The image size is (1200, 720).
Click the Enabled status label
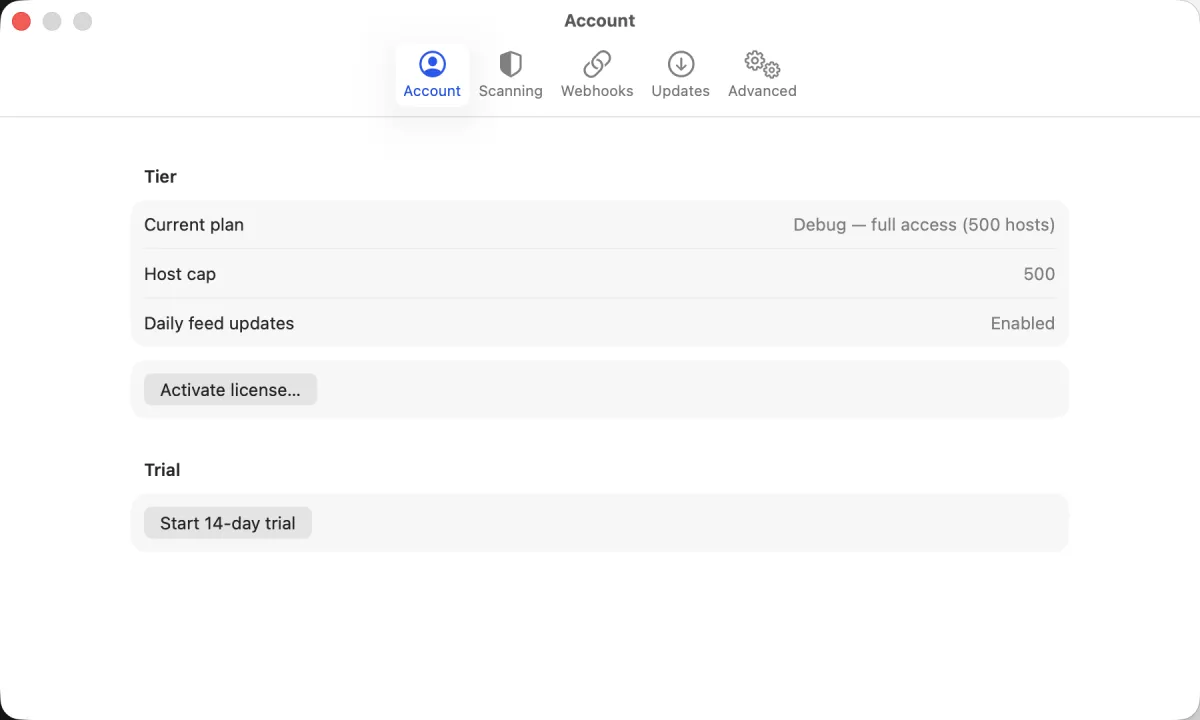click(1022, 323)
